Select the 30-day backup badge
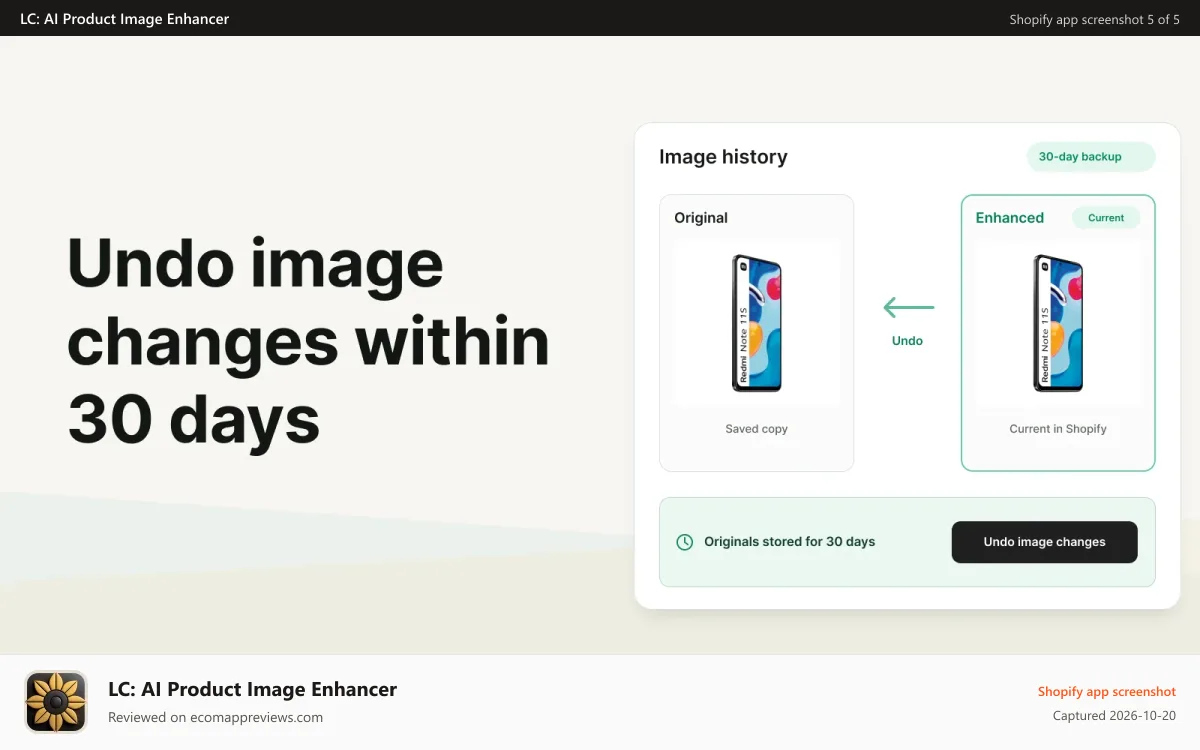This screenshot has height=750, width=1200. coord(1090,157)
